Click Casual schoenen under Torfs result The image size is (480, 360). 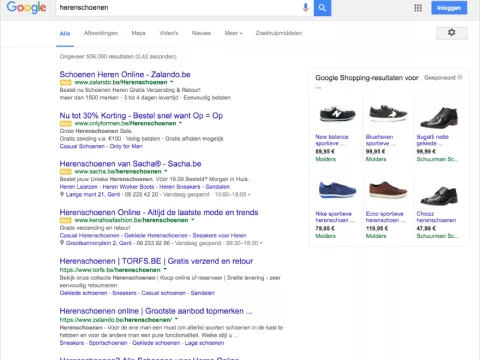pos(164,293)
